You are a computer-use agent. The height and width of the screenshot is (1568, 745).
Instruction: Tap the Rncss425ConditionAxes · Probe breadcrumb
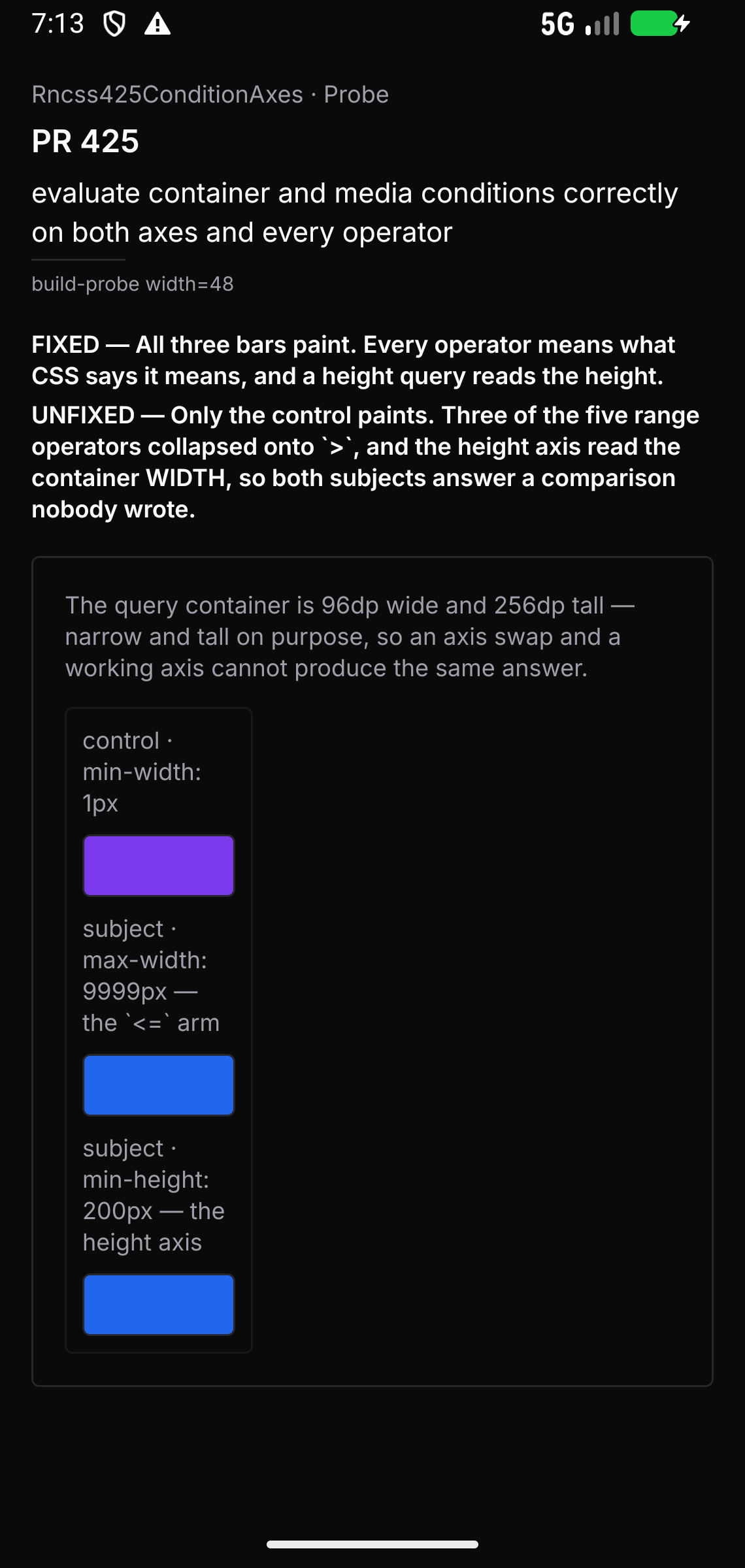point(210,95)
